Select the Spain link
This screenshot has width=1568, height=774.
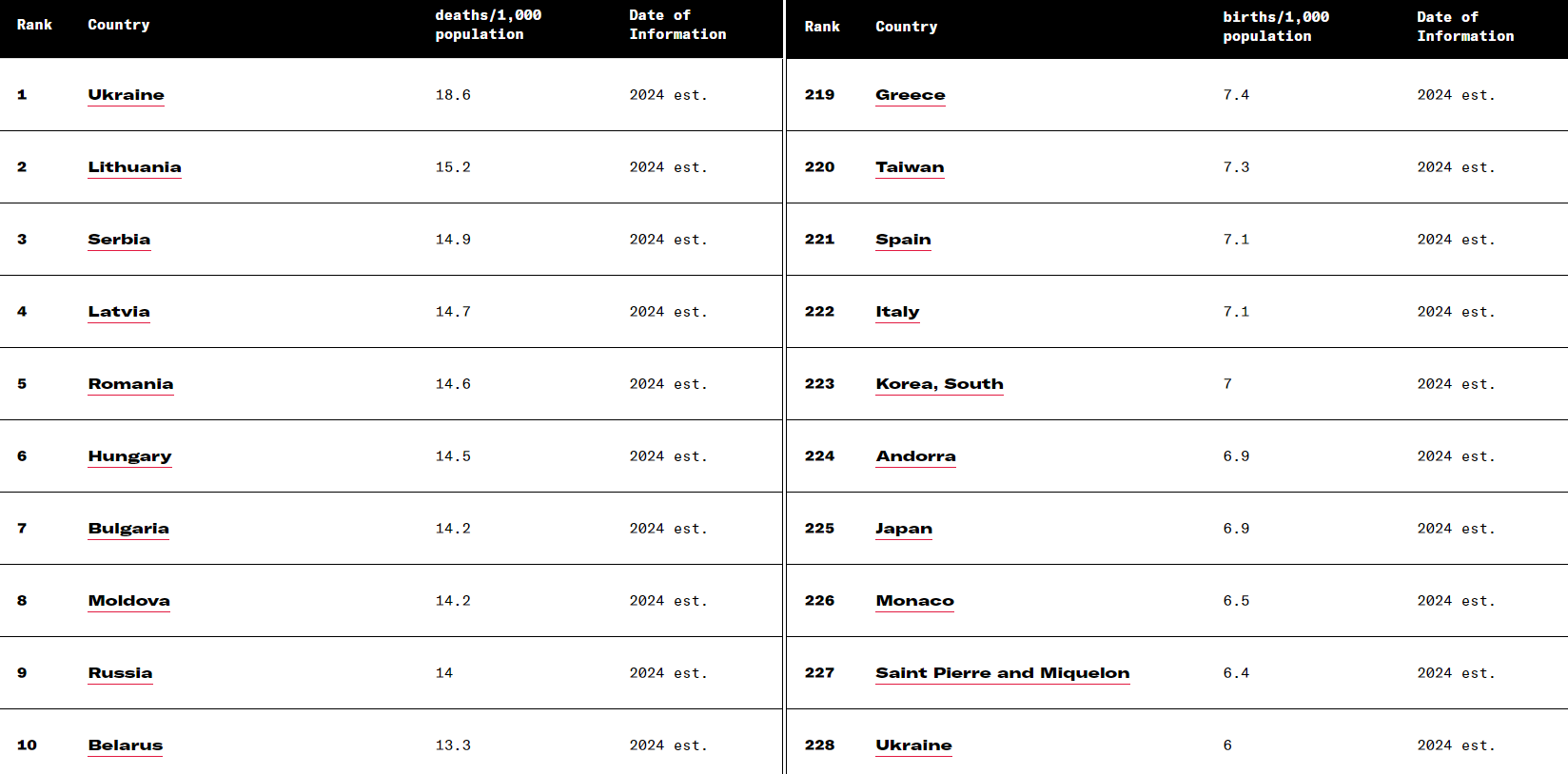pos(903,240)
